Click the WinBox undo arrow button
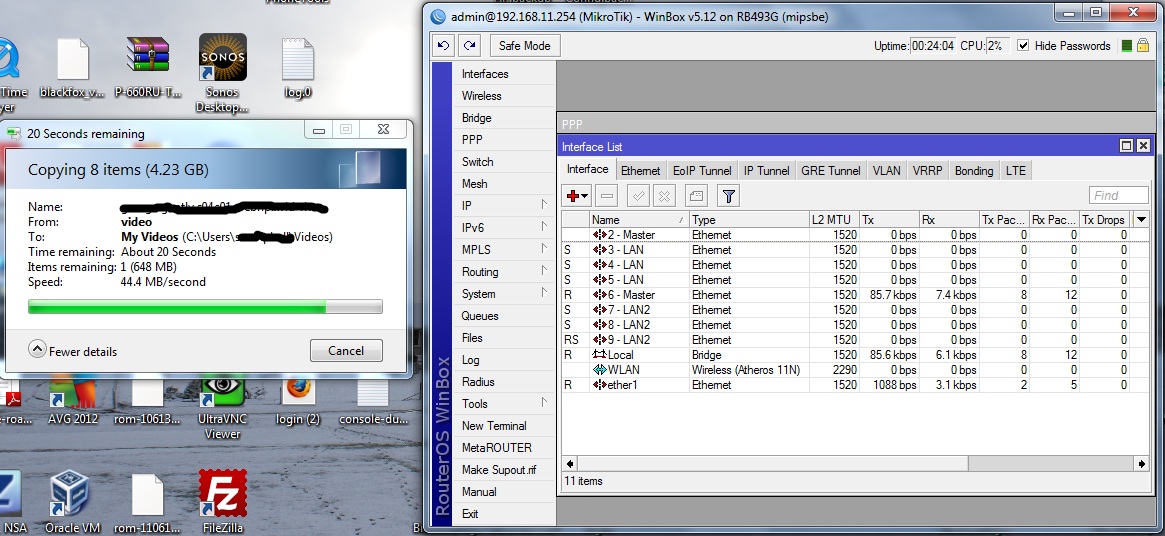This screenshot has width=1165, height=536. point(444,45)
